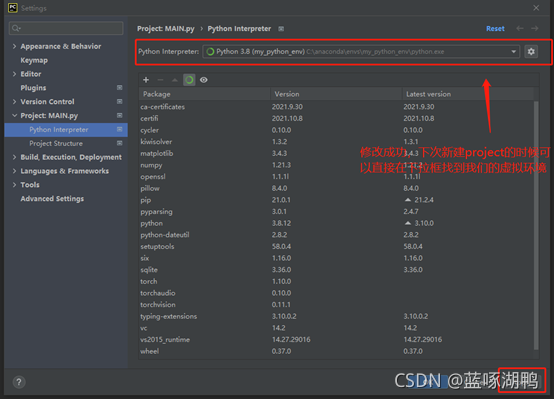Open the Plugins settings page
The width and height of the screenshot is (554, 399).
[x=33, y=88]
